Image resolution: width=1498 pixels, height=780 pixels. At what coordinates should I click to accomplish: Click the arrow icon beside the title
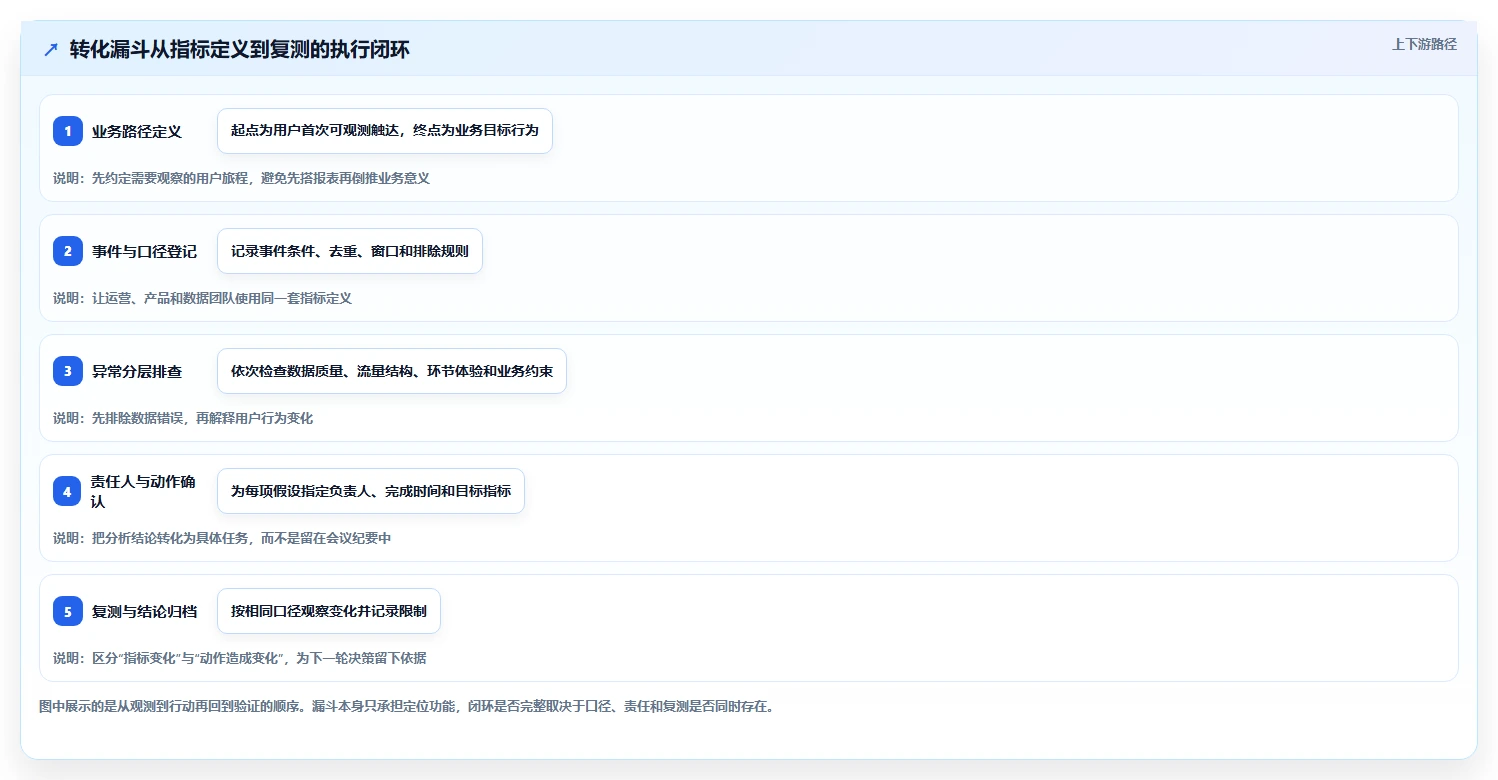[x=51, y=50]
